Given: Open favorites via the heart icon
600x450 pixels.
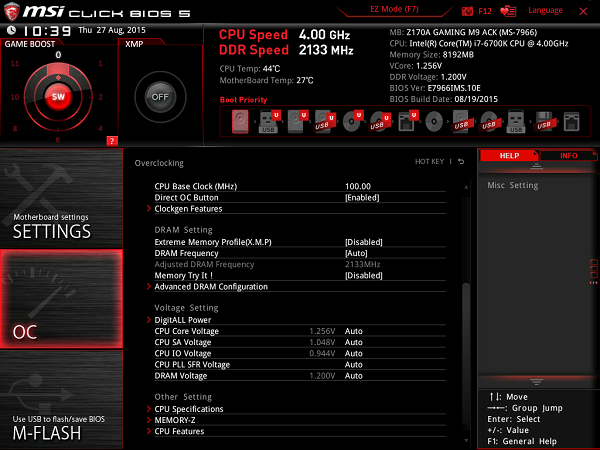Looking at the screenshot, I should 508,11.
